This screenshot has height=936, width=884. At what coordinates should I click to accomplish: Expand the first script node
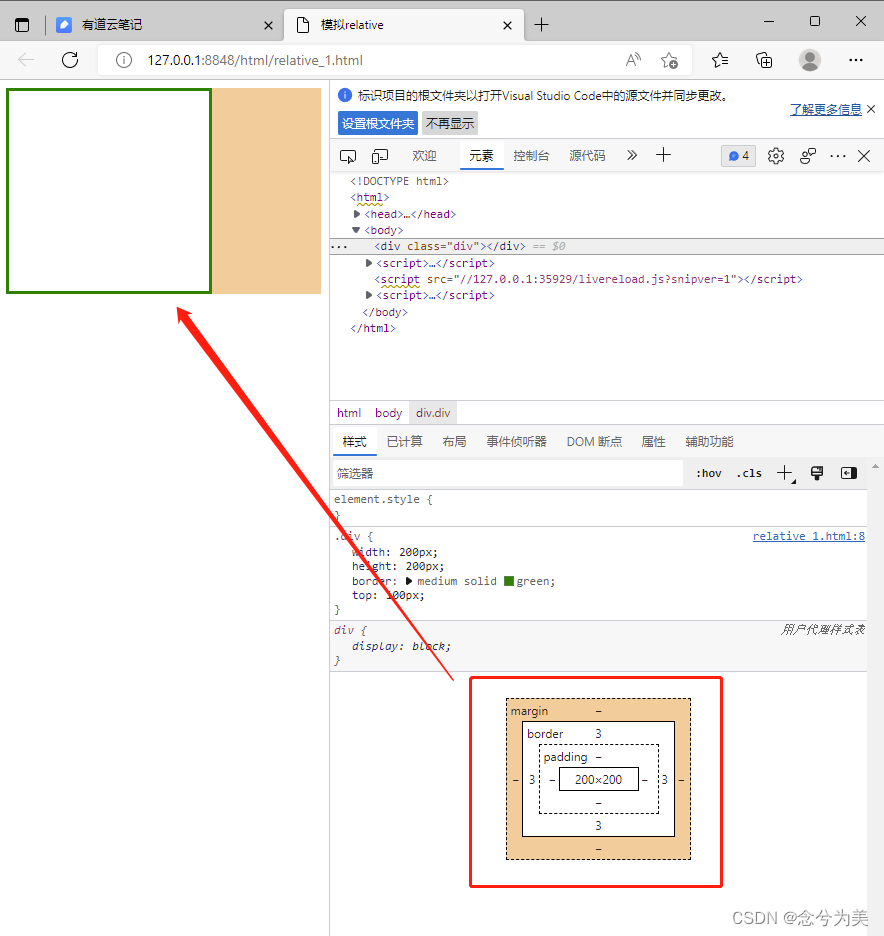369,263
